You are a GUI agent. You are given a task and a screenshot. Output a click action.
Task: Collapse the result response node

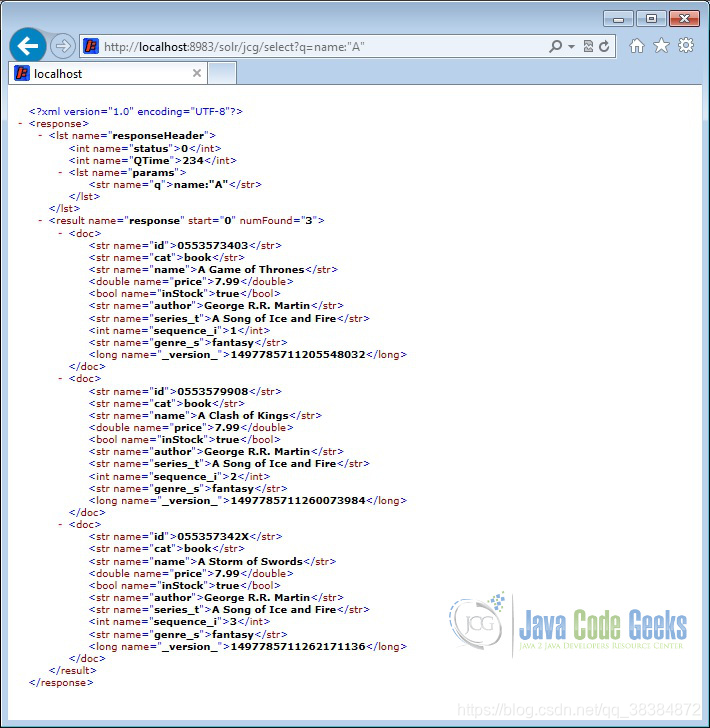tap(40, 221)
